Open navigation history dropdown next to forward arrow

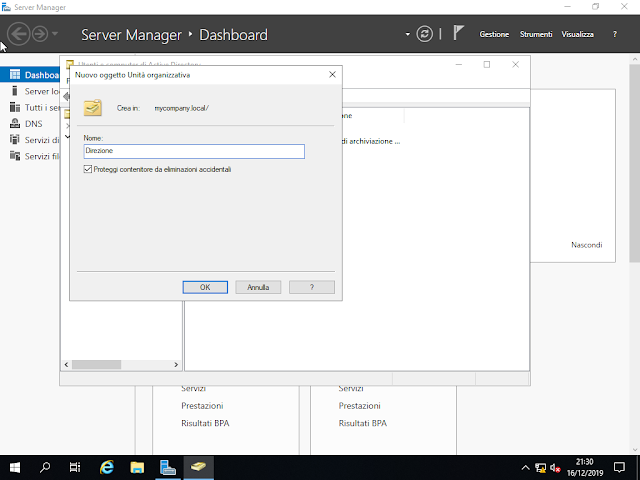pyautogui.click(x=55, y=33)
